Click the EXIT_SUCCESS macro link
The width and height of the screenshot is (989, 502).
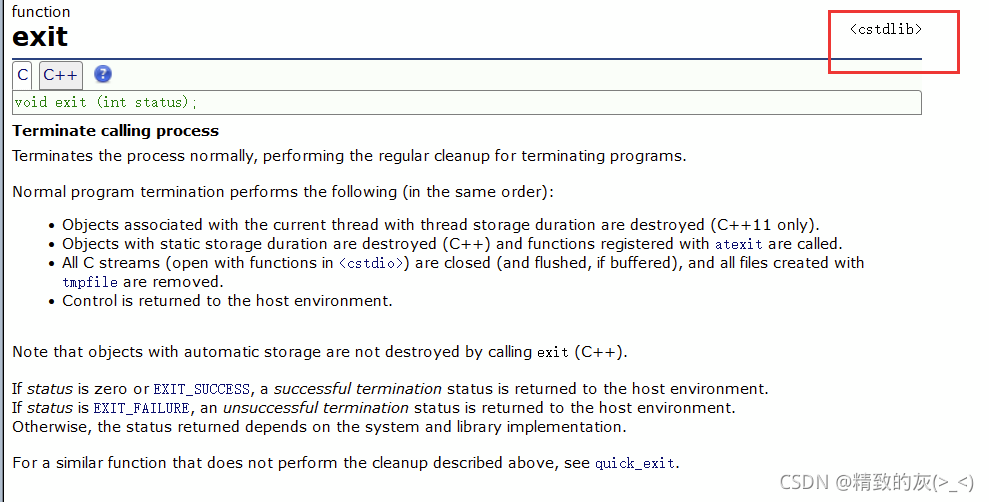coord(202,389)
